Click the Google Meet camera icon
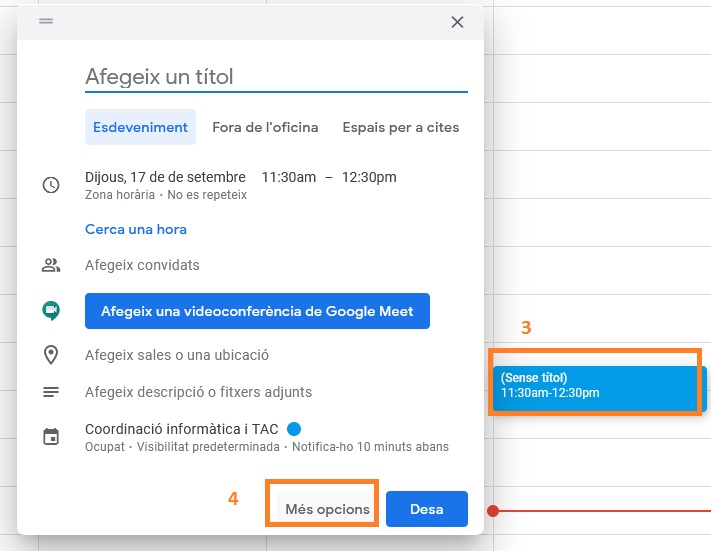 point(51,311)
